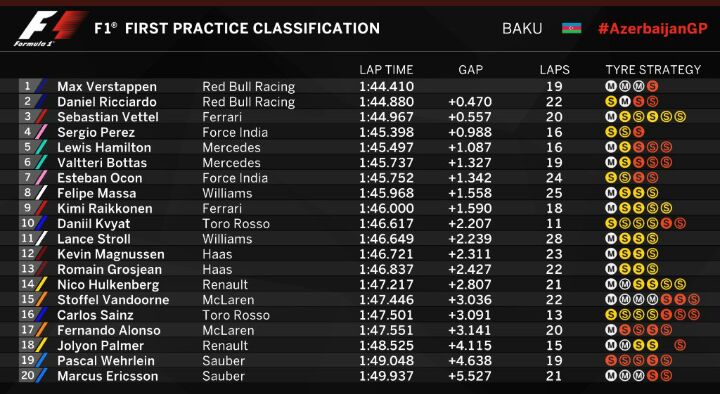Click the BAKU location label
The height and width of the screenshot is (394, 720).
tap(522, 28)
